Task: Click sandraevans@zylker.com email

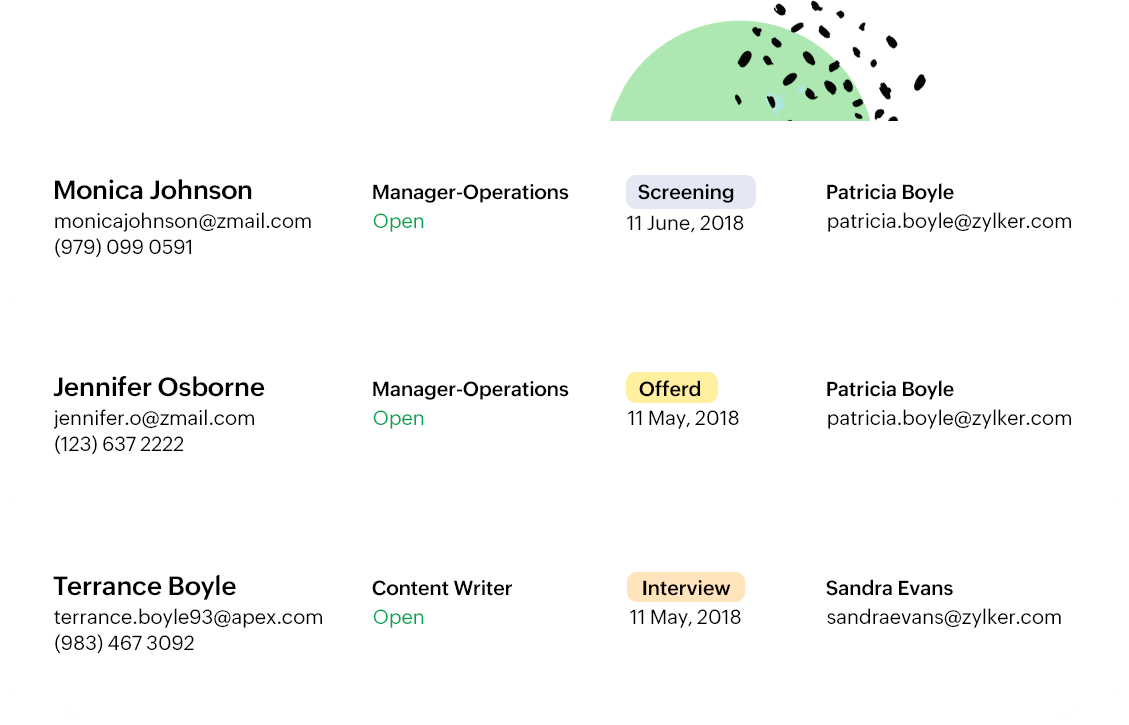Action: tap(944, 618)
